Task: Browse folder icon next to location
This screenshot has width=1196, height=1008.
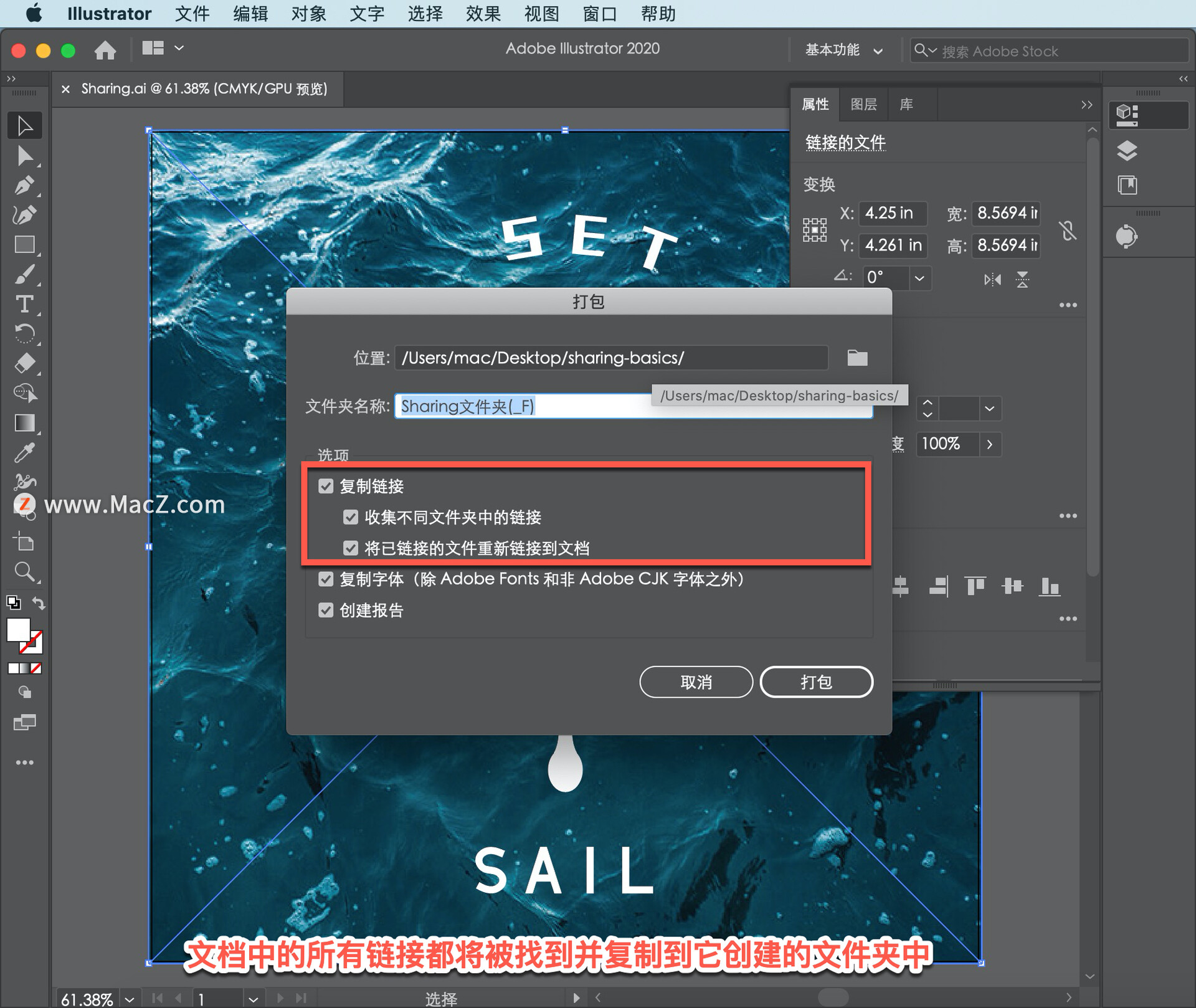Action: click(x=857, y=358)
